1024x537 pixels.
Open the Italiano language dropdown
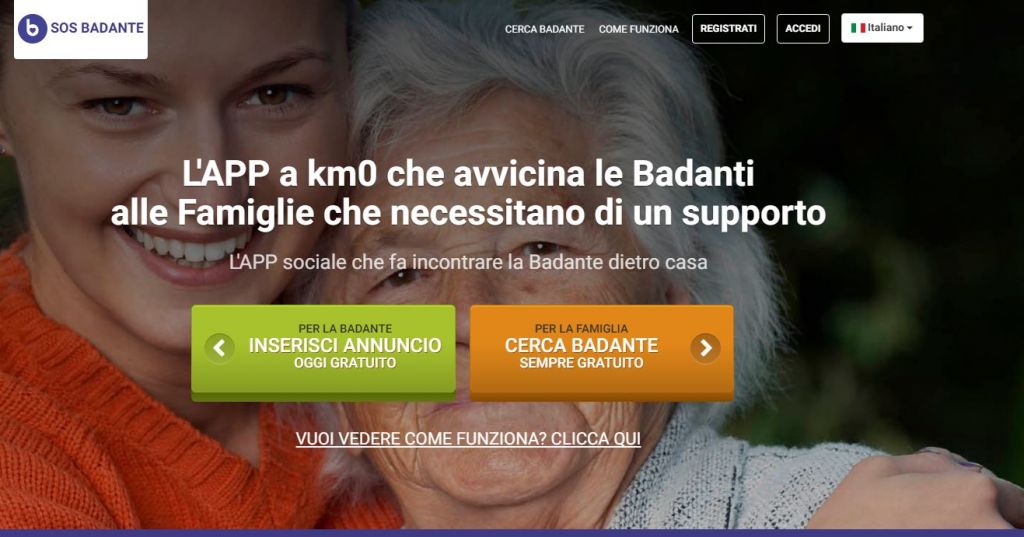[882, 28]
